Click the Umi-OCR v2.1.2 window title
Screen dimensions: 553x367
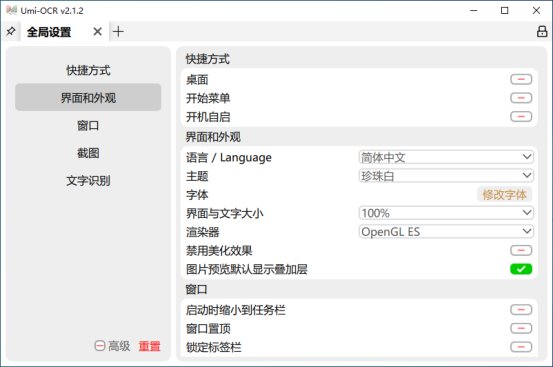(52, 11)
